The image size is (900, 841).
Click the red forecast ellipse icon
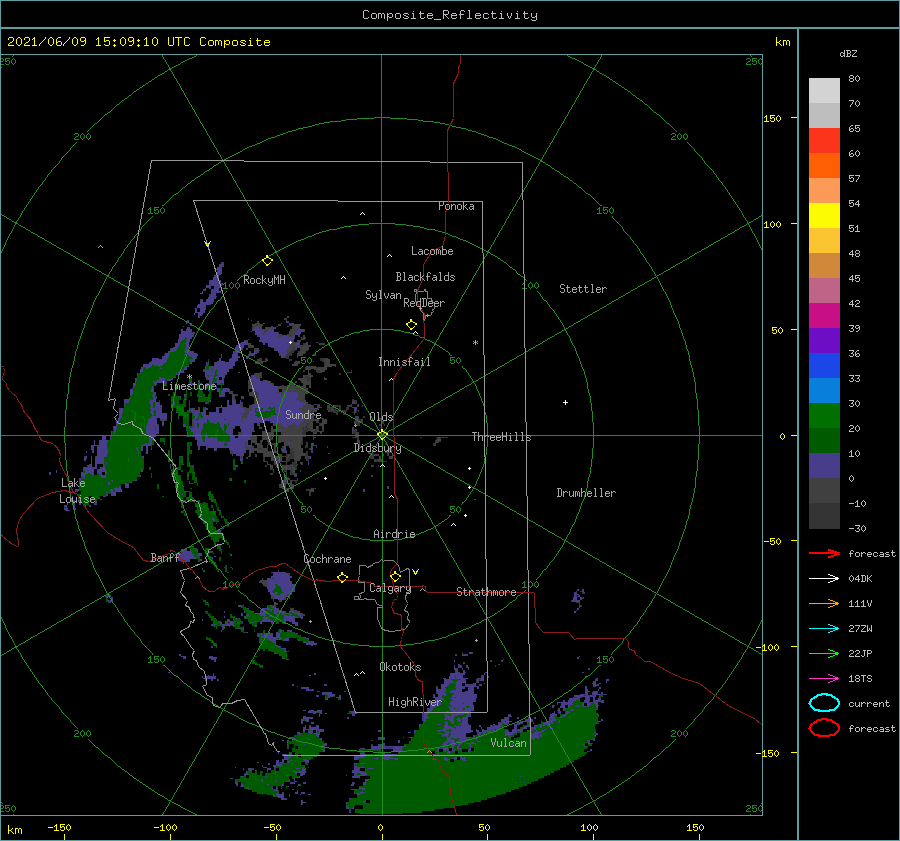pos(824,728)
